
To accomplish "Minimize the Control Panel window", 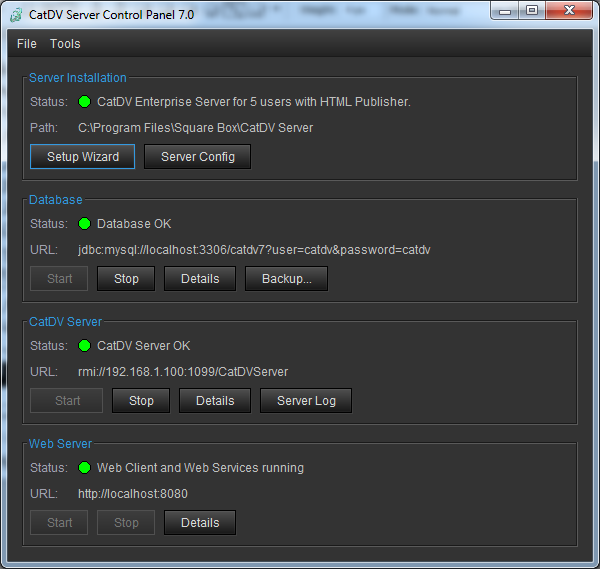I will tap(505, 10).
